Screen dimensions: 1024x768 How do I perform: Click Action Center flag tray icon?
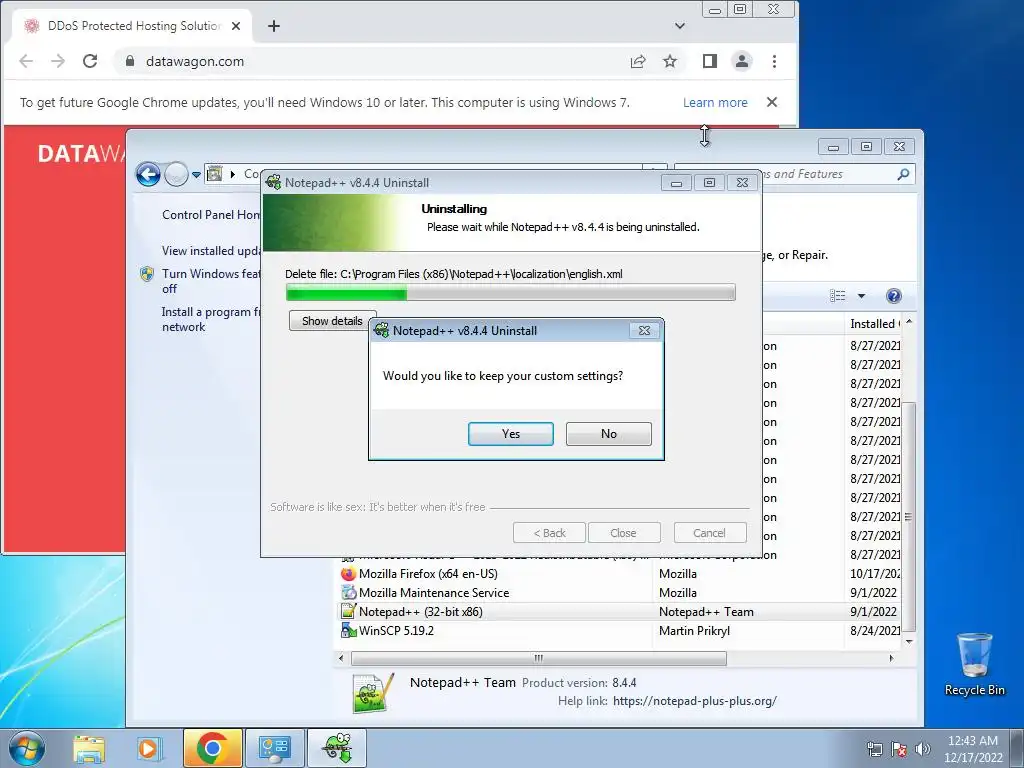[x=899, y=749]
